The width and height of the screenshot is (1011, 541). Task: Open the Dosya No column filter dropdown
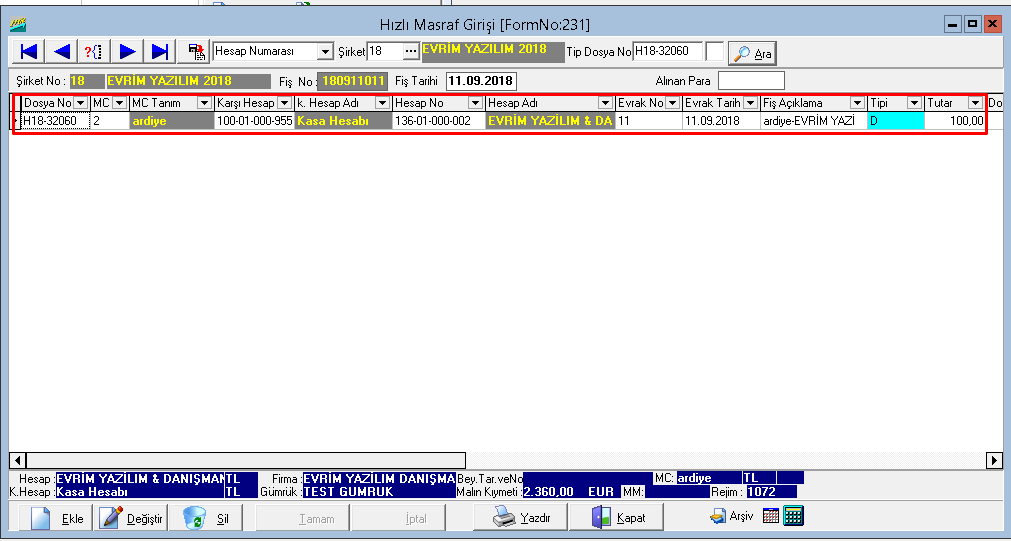click(x=81, y=103)
